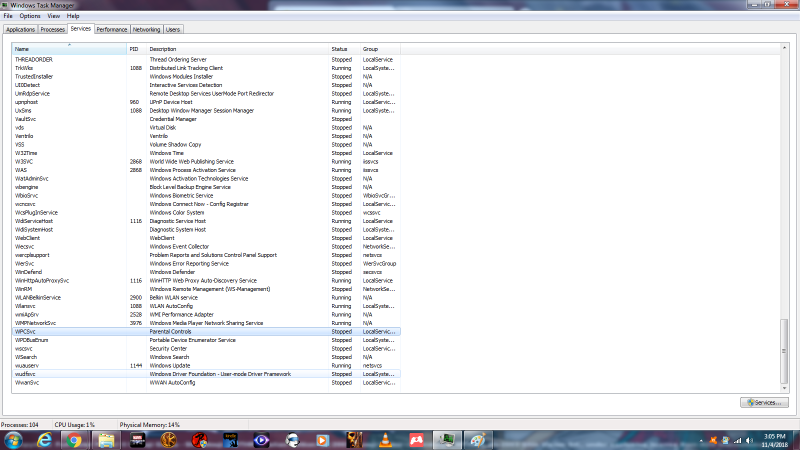Viewport: 800px width, 450px height.
Task: Select the TrustedInstaller service
Action: (206, 77)
